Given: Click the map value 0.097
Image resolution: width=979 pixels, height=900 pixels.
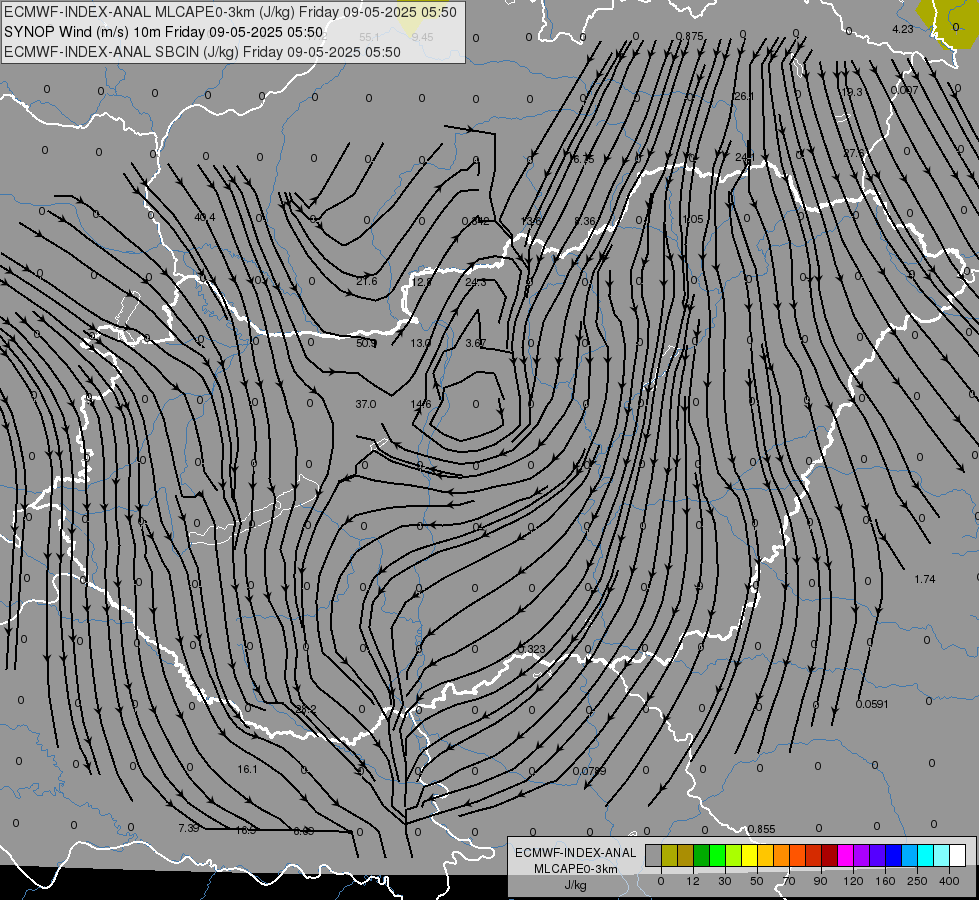Looking at the screenshot, I should [905, 90].
